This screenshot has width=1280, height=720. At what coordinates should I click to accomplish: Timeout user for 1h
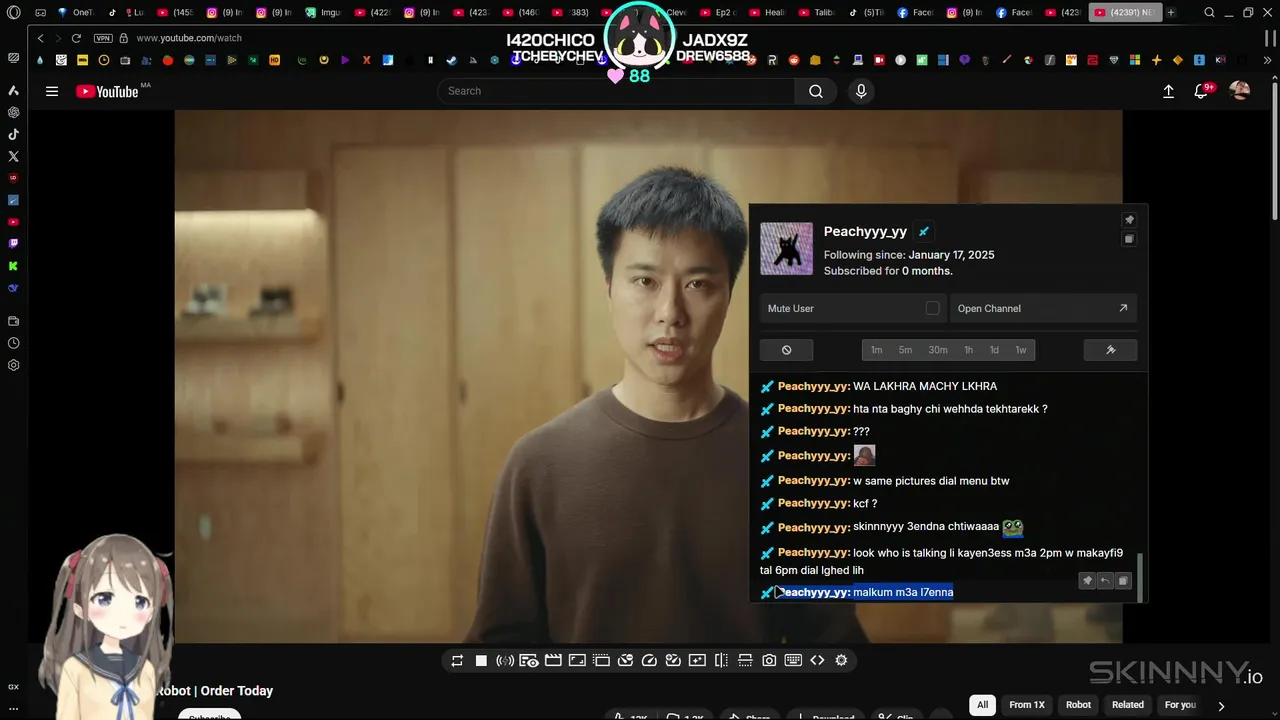pos(968,350)
